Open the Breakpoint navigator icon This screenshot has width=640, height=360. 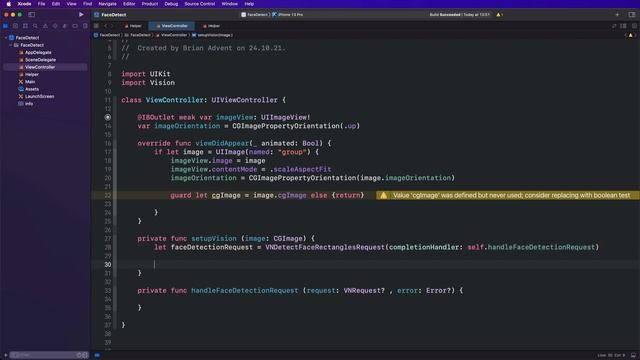75,26
